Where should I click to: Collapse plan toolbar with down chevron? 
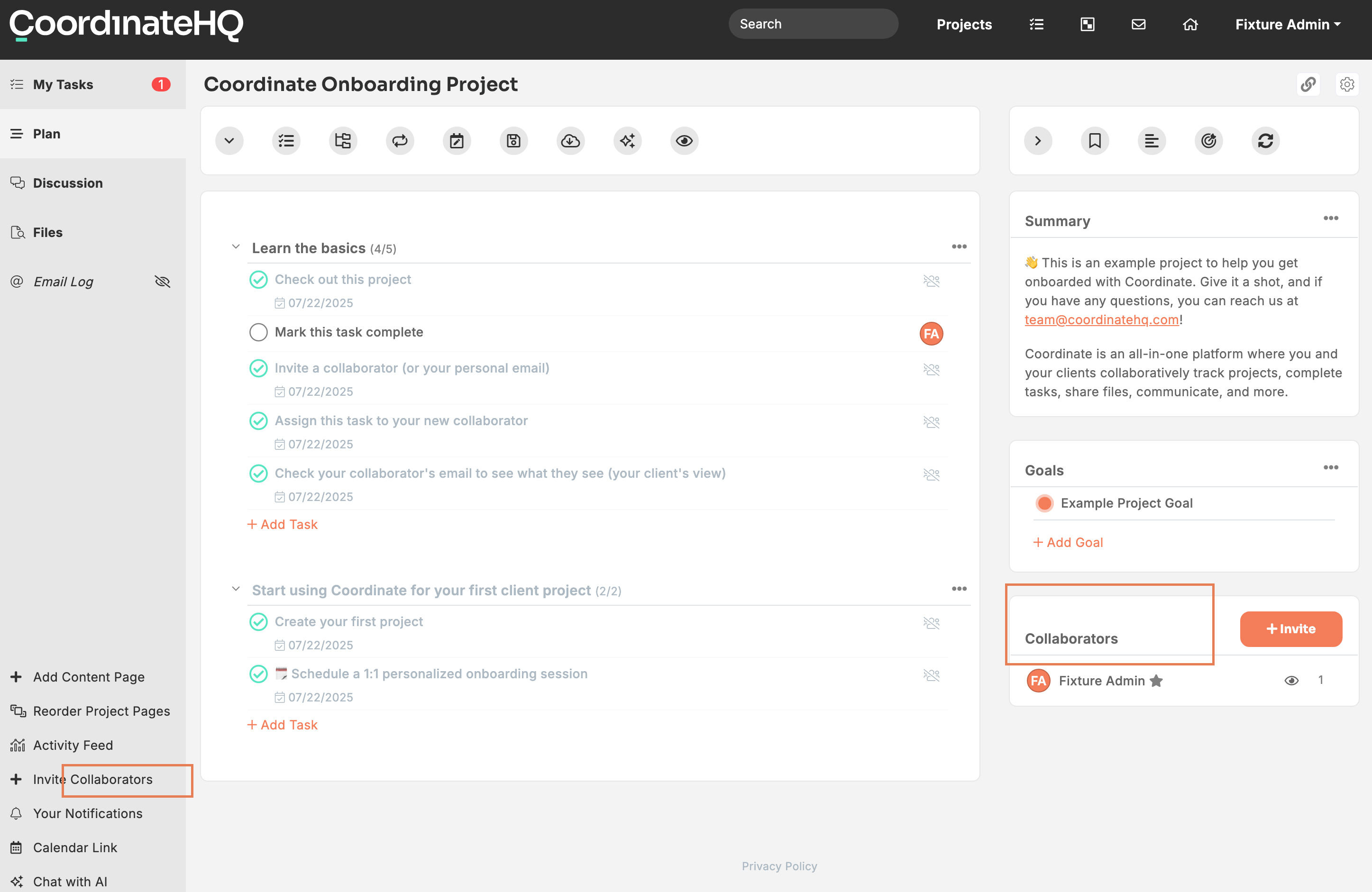point(229,141)
